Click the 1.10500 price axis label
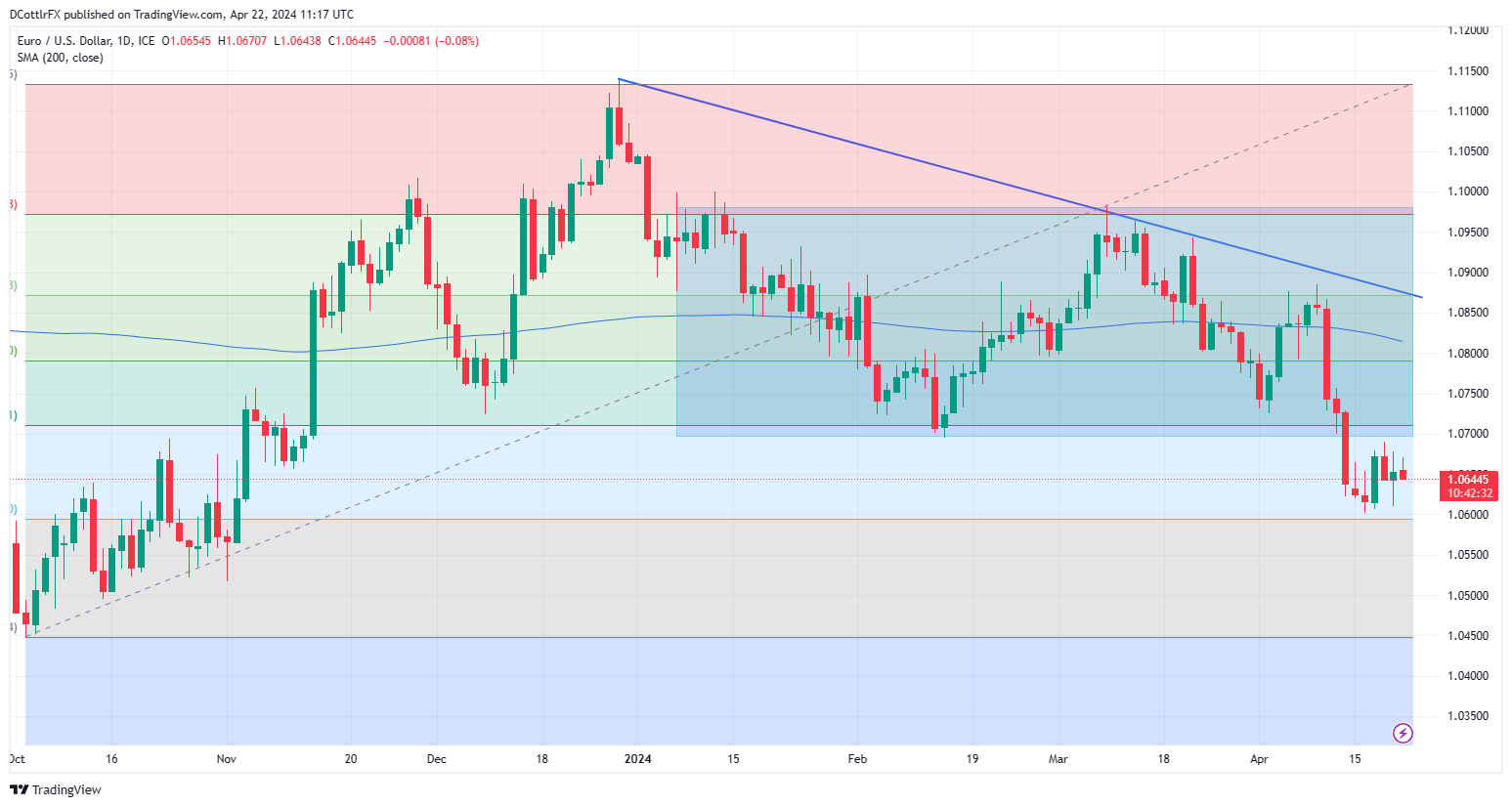Viewport: 1512px width, 807px height. click(1468, 151)
